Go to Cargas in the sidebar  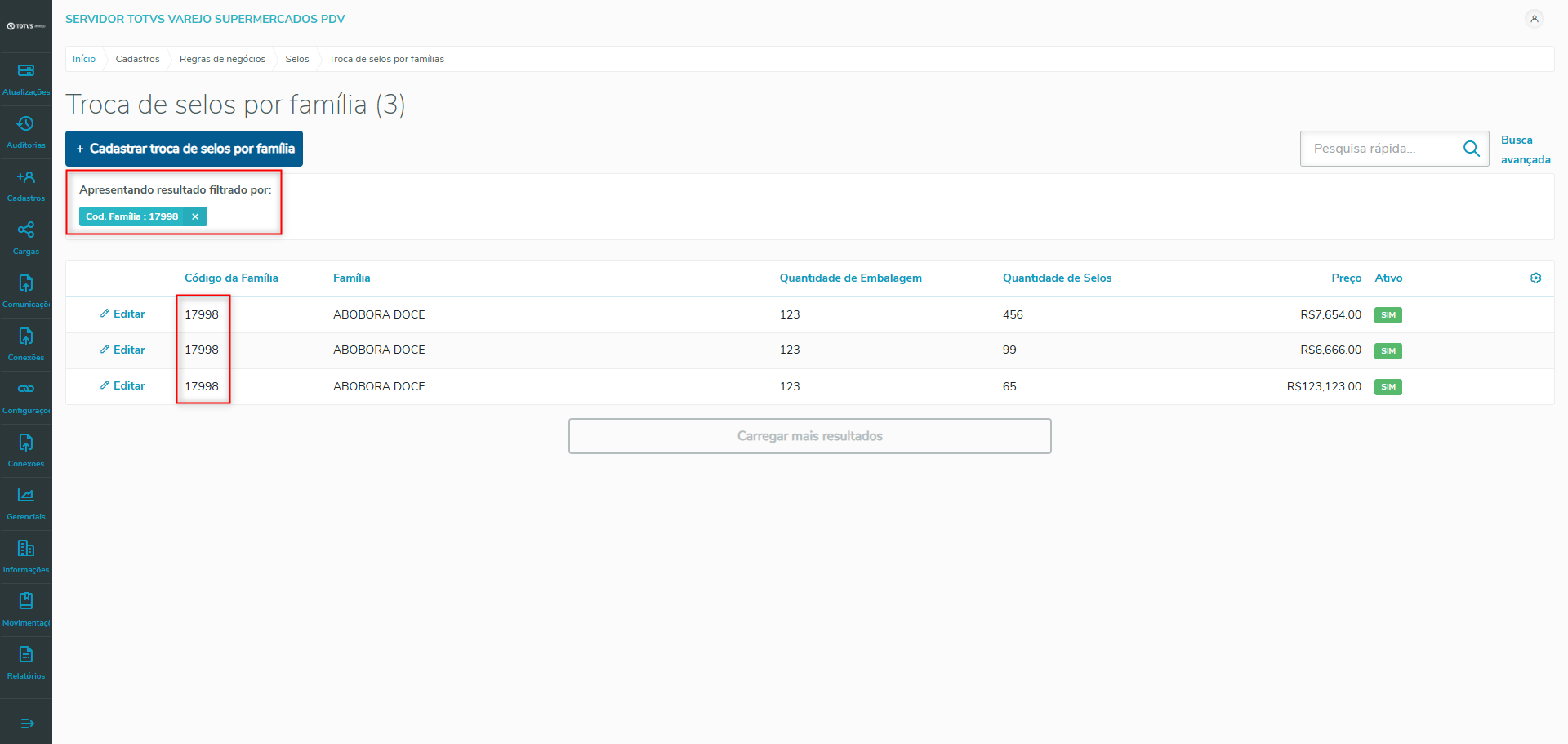[x=26, y=239]
